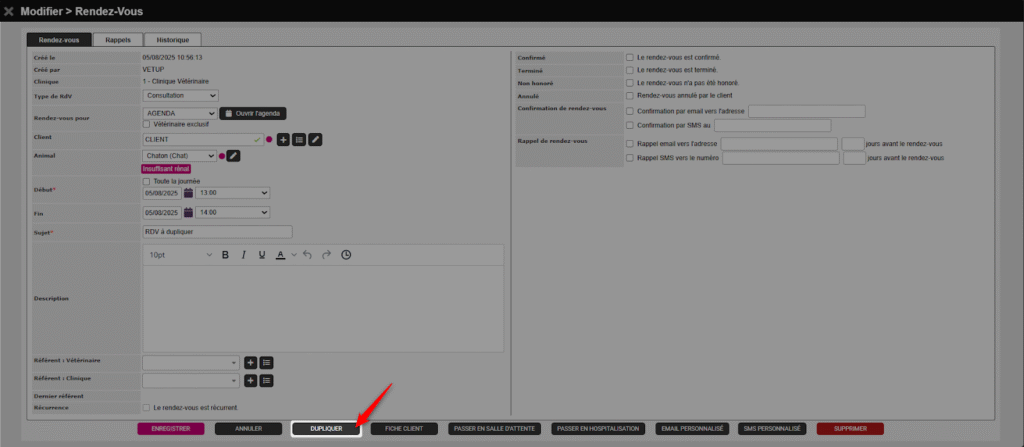
Task: Click the edit pencil icon beside Client
Action: tap(315, 139)
